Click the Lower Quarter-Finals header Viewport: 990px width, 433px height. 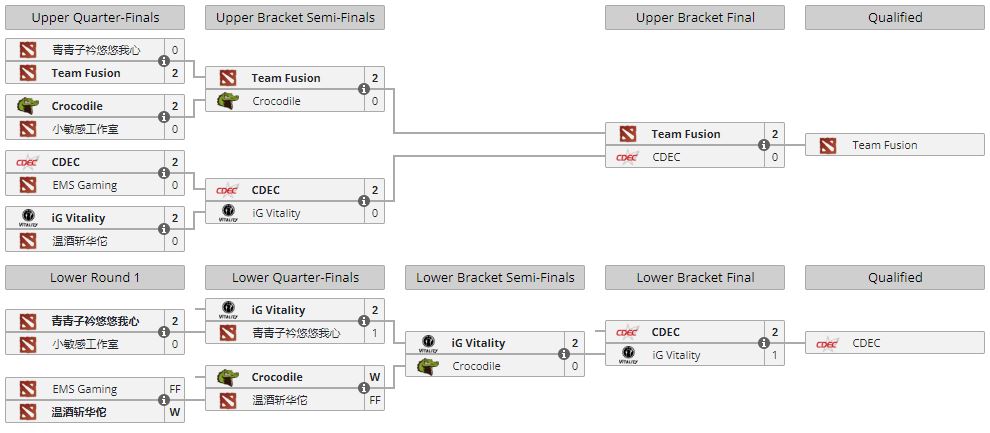tap(295, 277)
